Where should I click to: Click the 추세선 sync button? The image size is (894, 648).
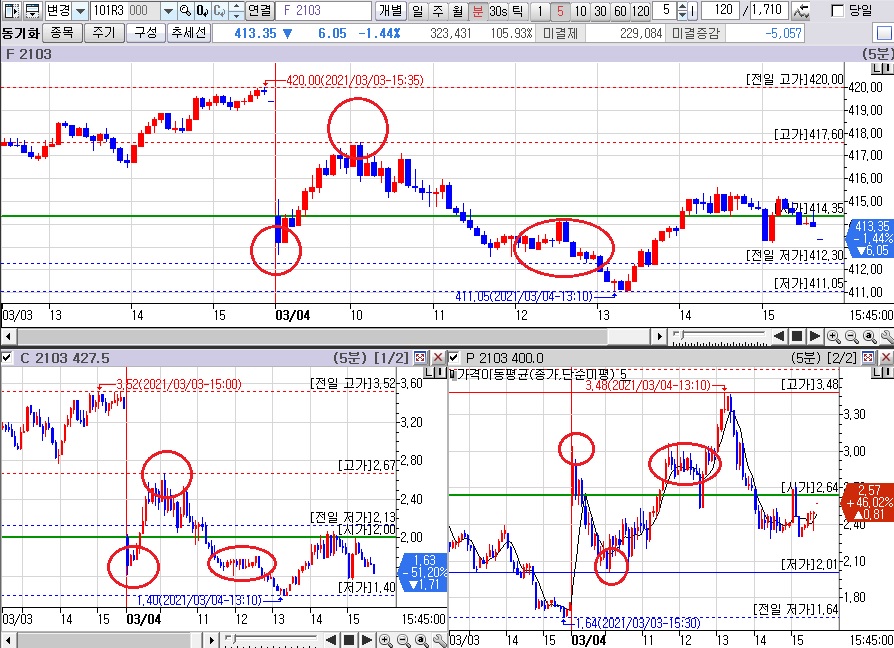click(189, 33)
